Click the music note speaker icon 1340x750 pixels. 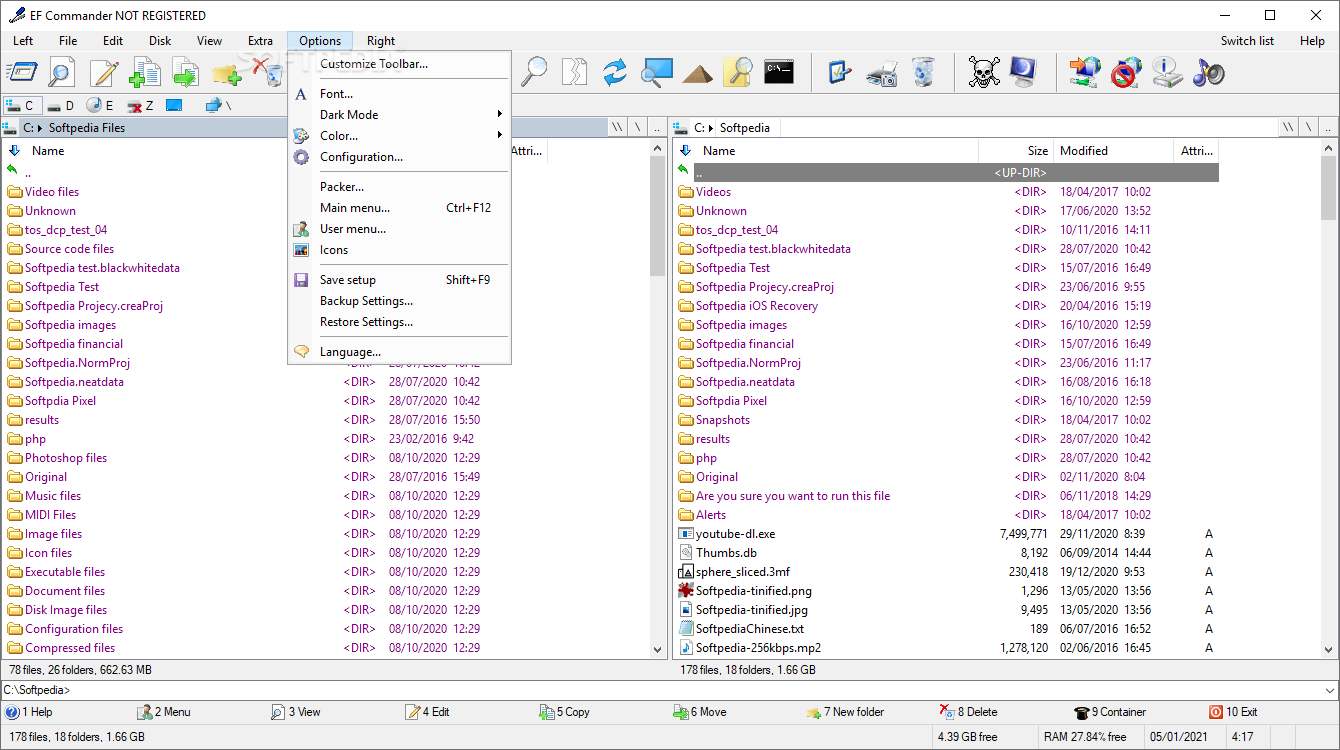click(x=1208, y=72)
